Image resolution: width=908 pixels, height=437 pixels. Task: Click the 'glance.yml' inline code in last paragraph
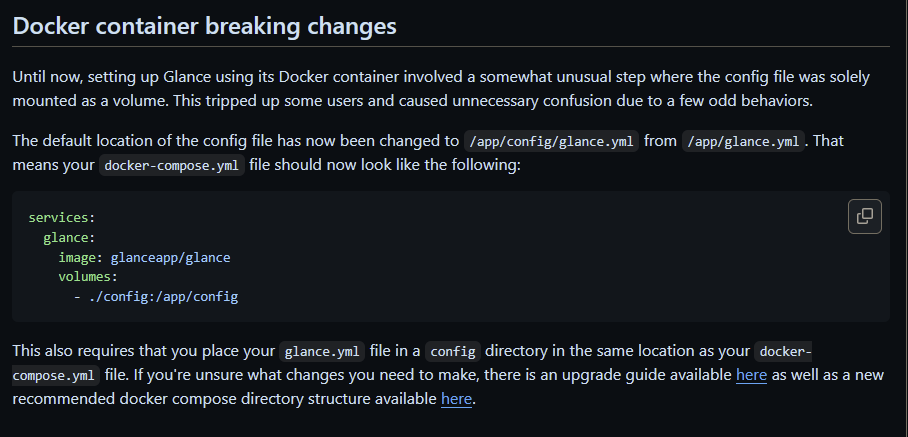tap(322, 352)
